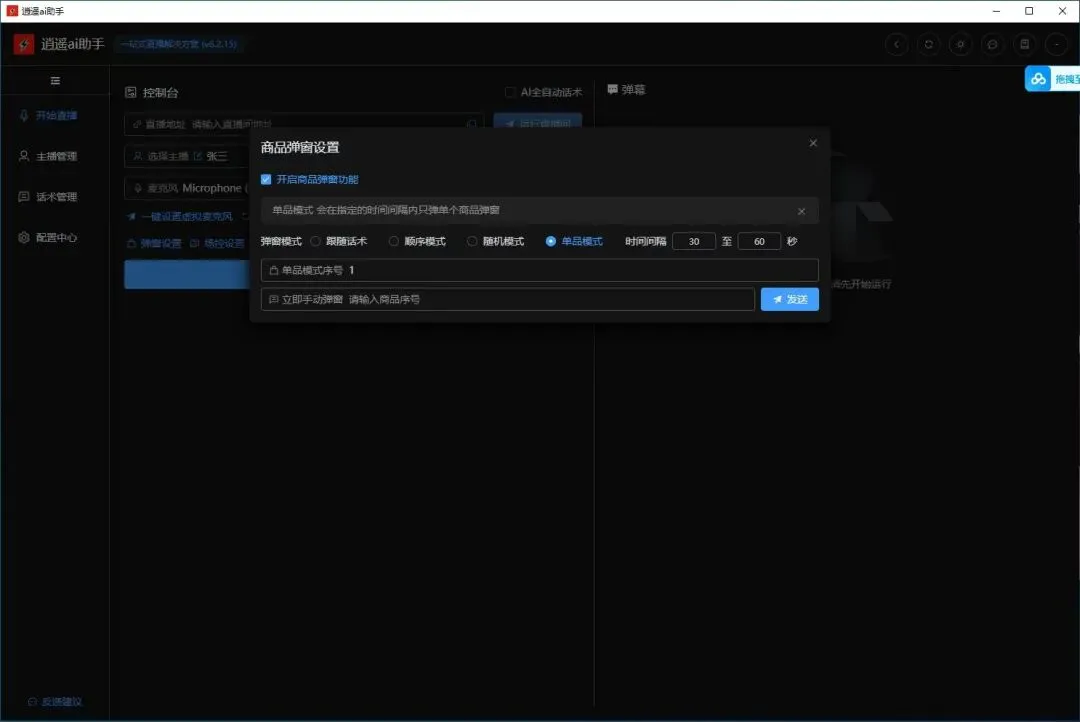Click the 直播地址 input field
This screenshot has width=1080, height=722.
point(304,124)
